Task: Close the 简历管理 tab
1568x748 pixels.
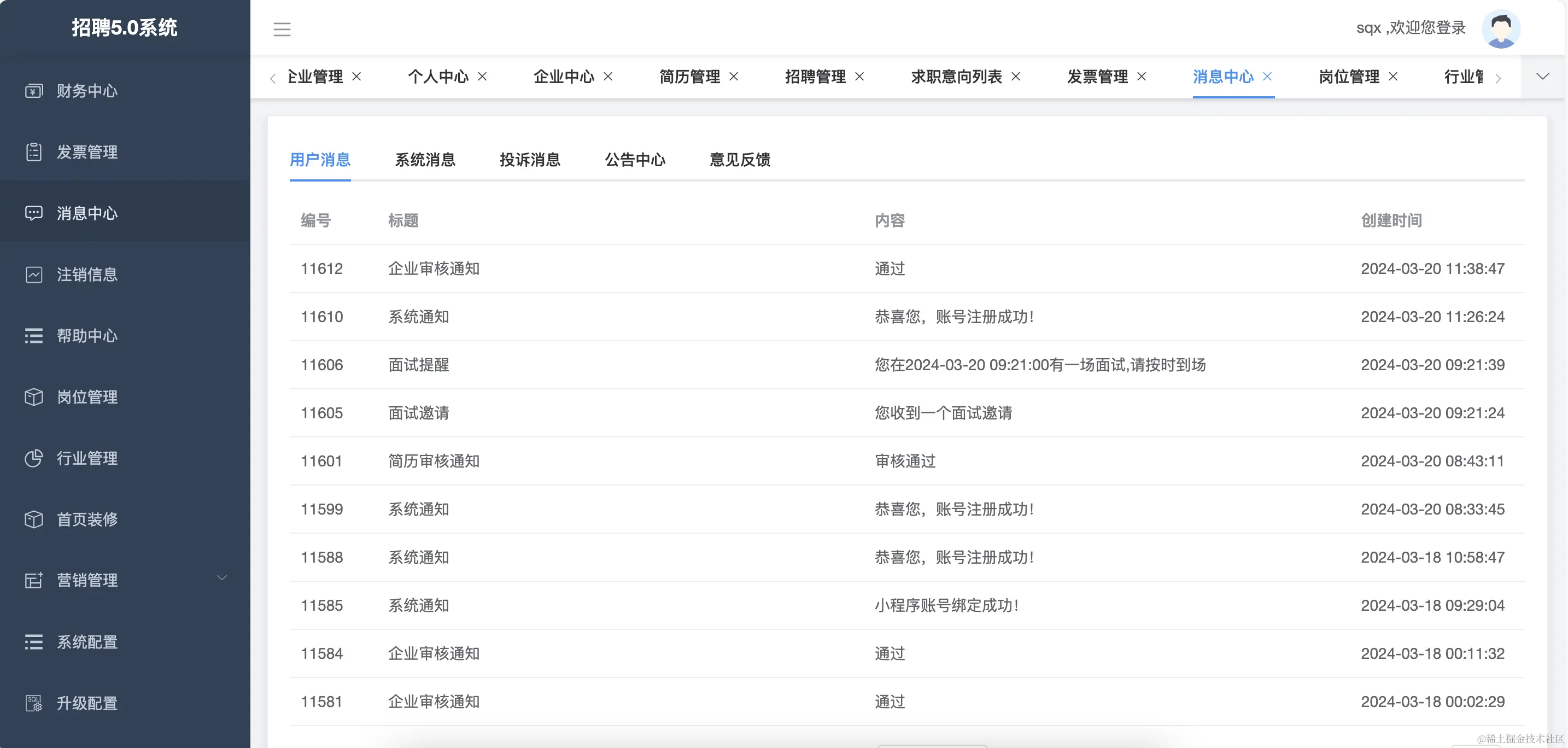Action: (734, 77)
